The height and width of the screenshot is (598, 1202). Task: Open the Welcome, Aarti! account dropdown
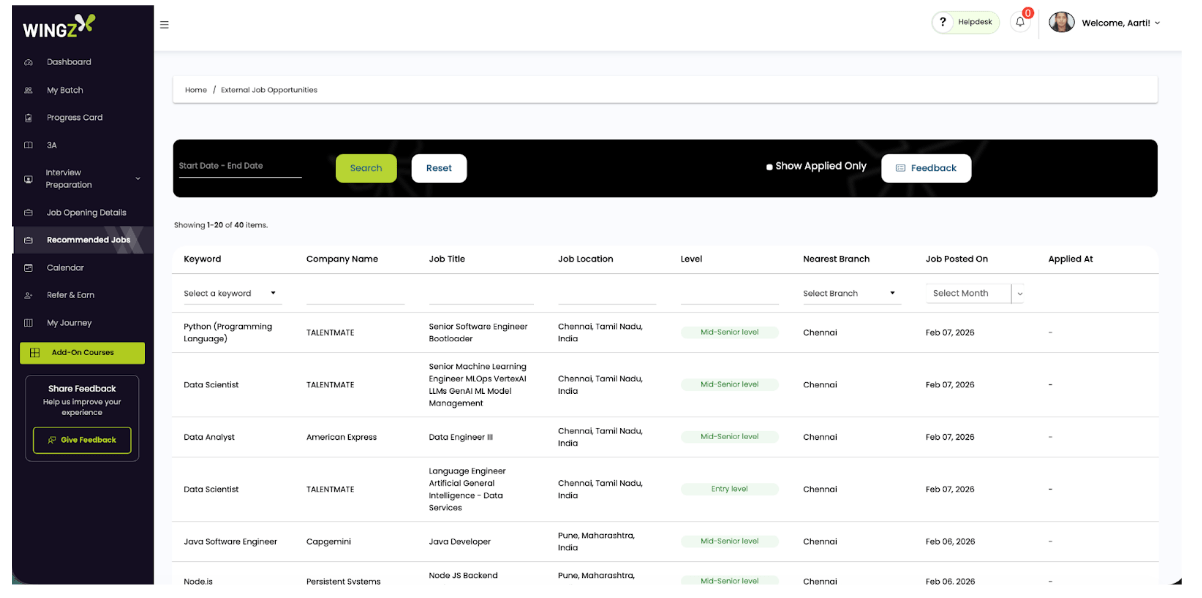pos(1121,23)
